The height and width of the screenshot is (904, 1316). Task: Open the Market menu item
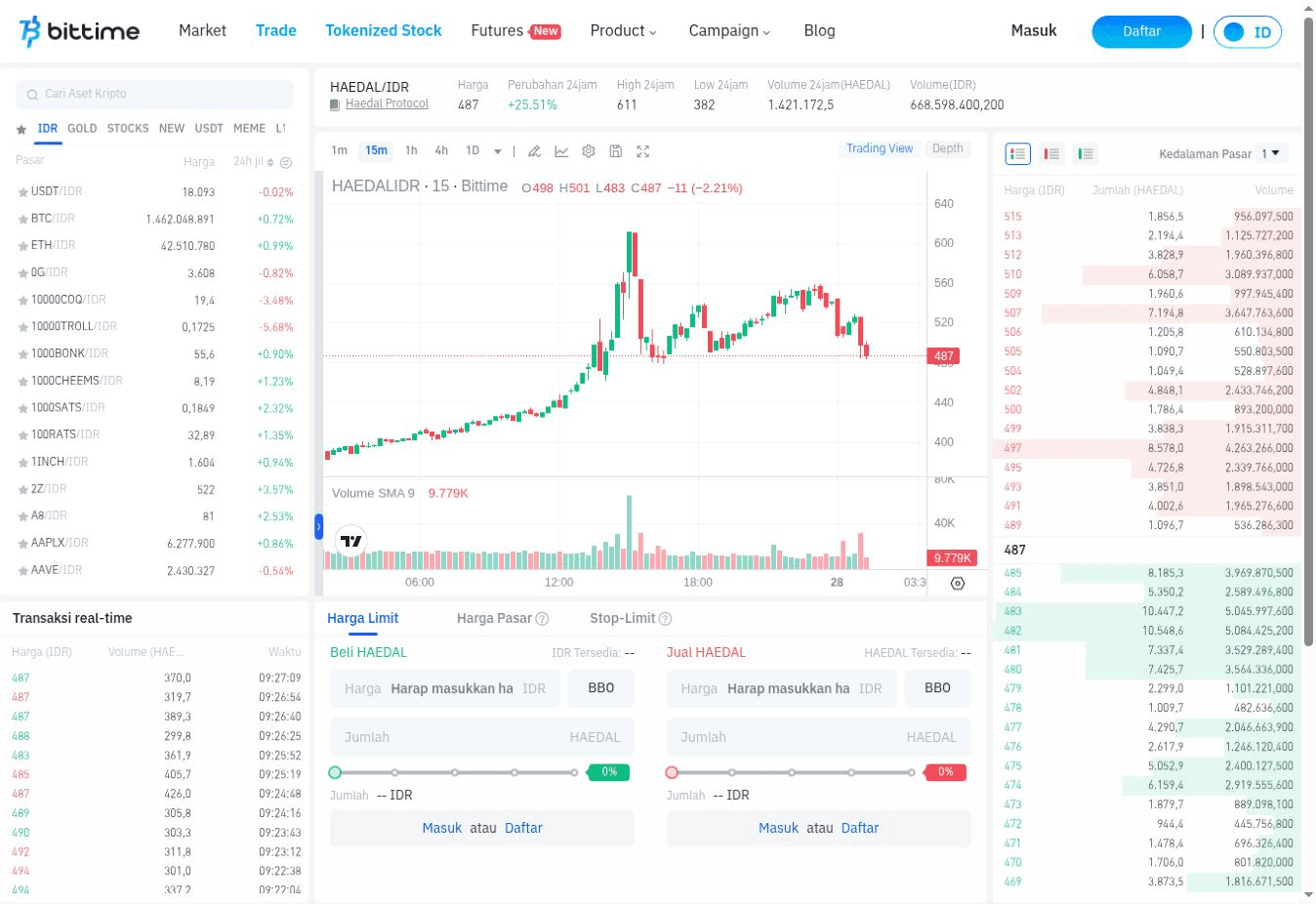coord(202,31)
